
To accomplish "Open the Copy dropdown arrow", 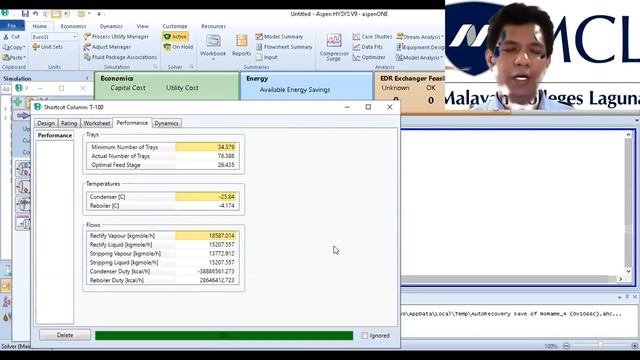I will coord(24,47).
